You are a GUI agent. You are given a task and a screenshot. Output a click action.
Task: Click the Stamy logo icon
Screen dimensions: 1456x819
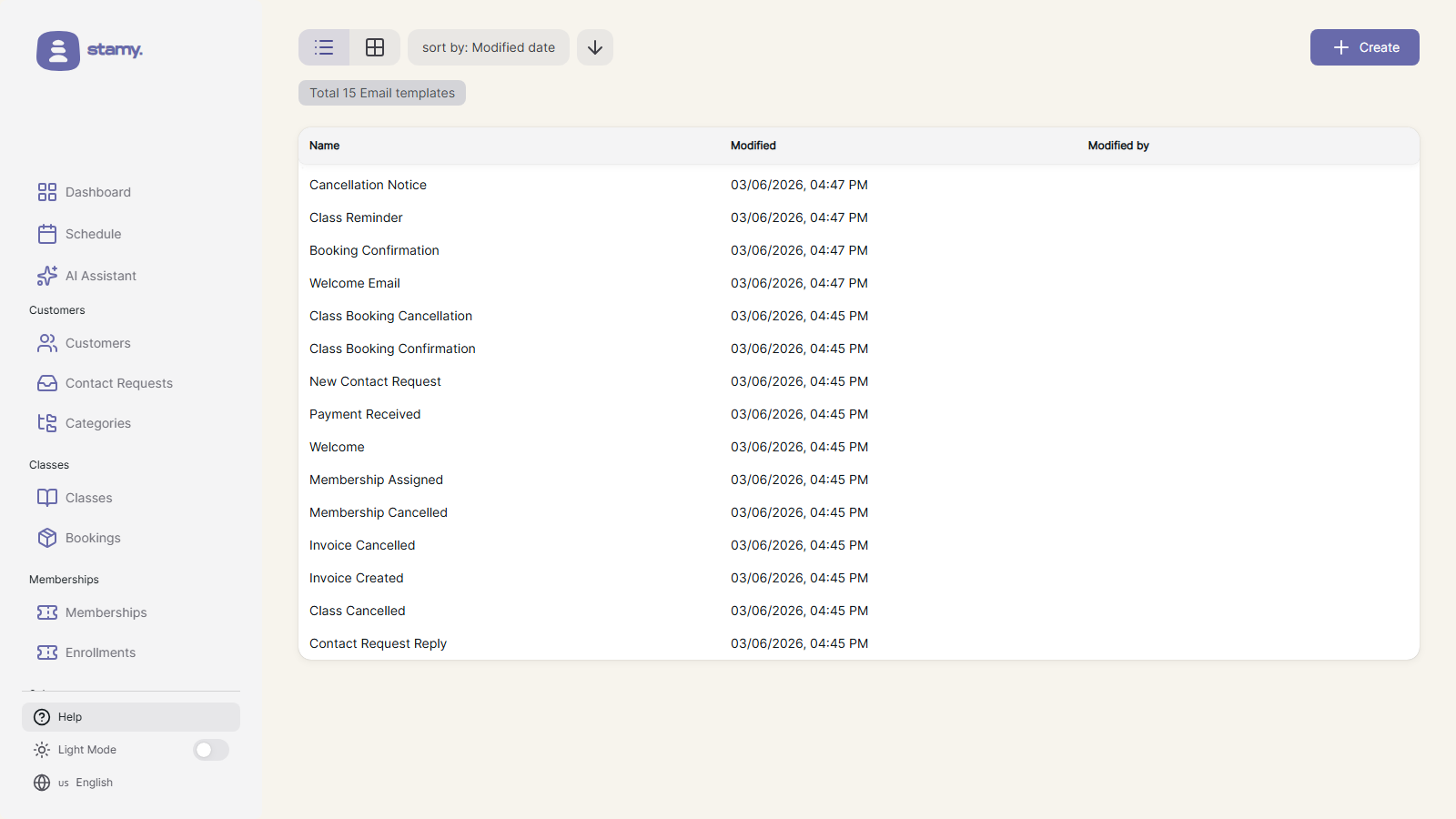click(58, 51)
